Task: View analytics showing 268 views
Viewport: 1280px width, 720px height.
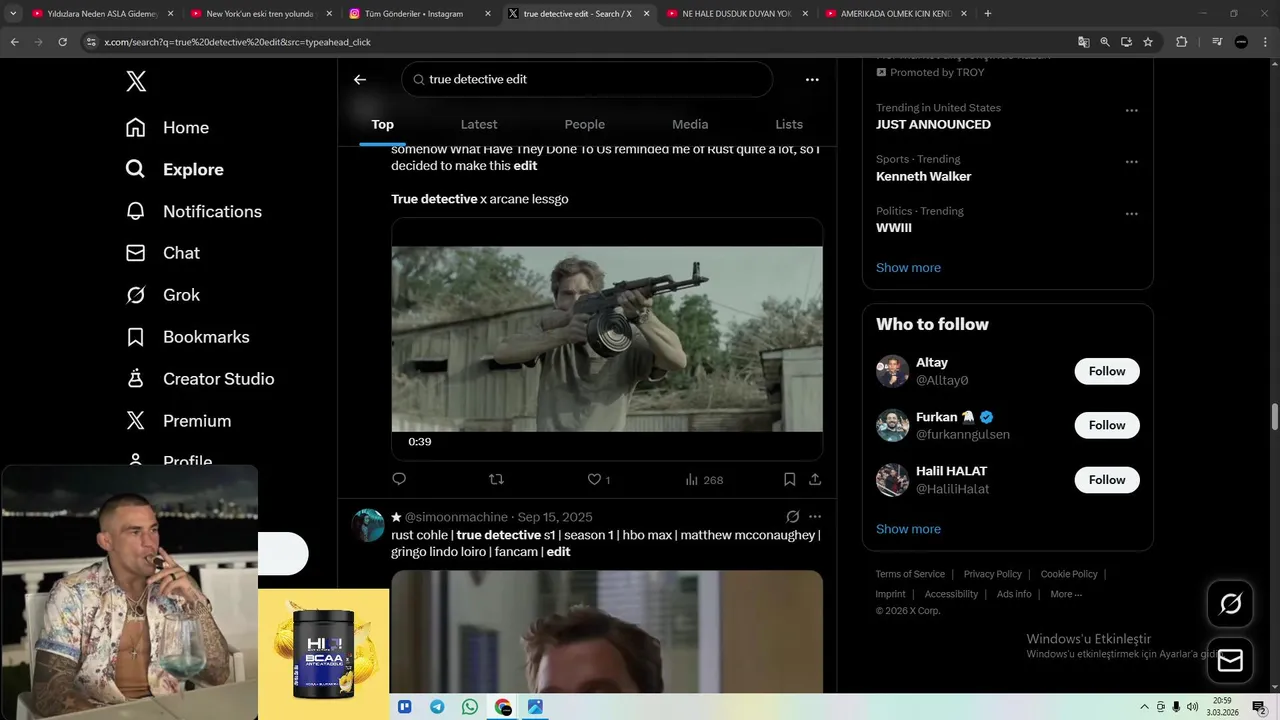Action: pyautogui.click(x=704, y=480)
